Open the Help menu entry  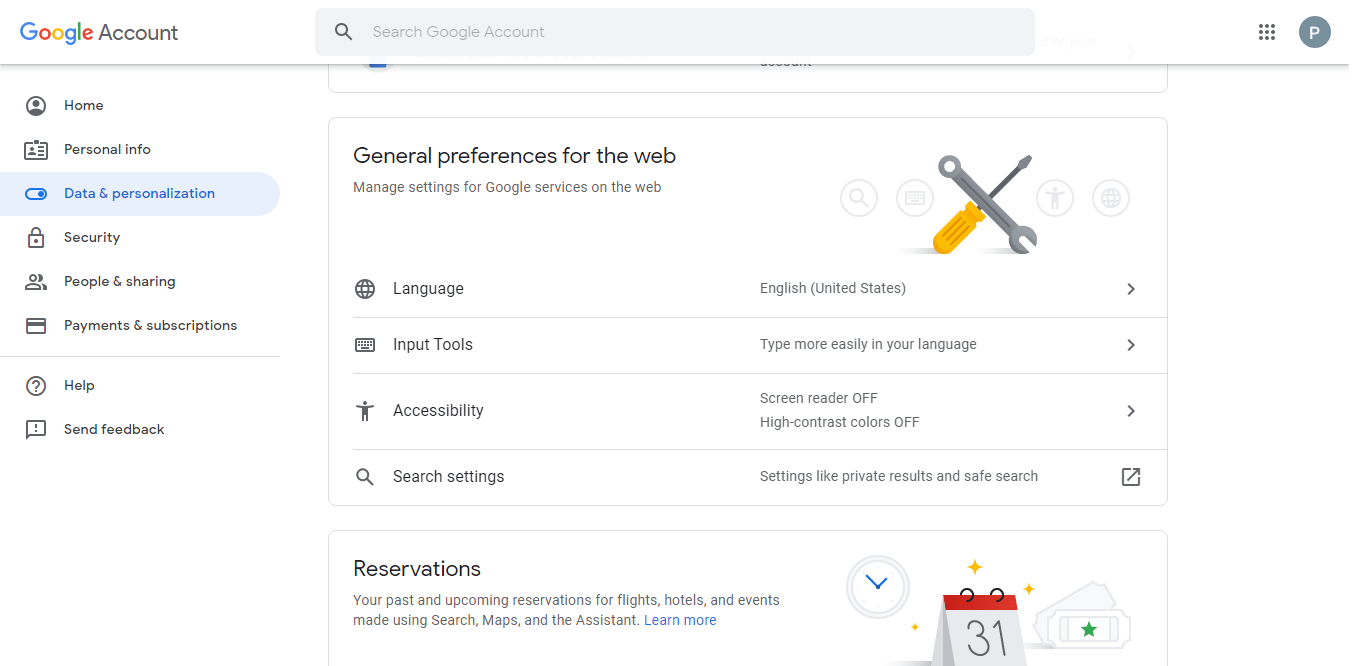[x=80, y=385]
